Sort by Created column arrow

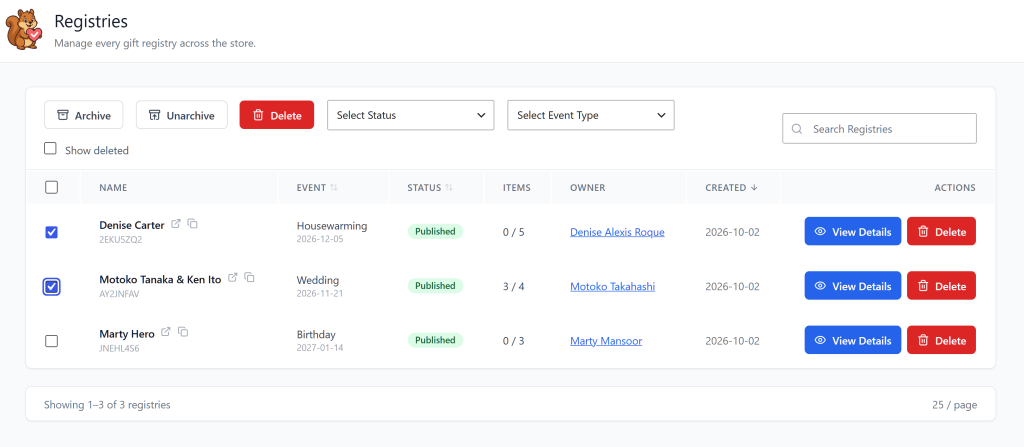(x=754, y=188)
